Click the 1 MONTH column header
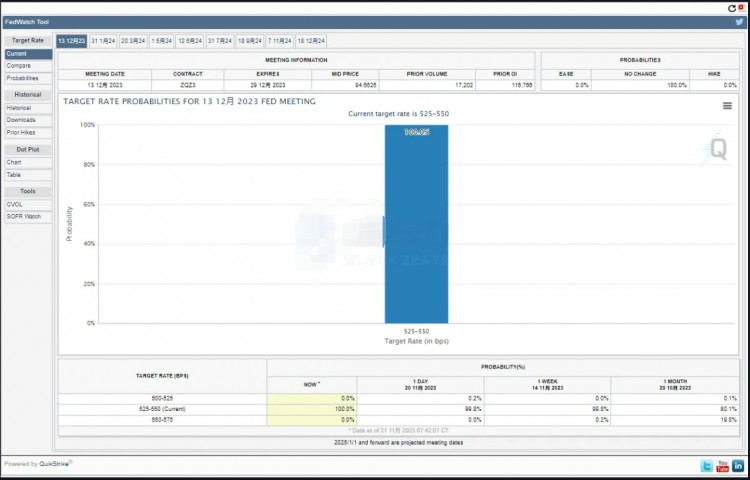The image size is (750, 480). coord(675,385)
